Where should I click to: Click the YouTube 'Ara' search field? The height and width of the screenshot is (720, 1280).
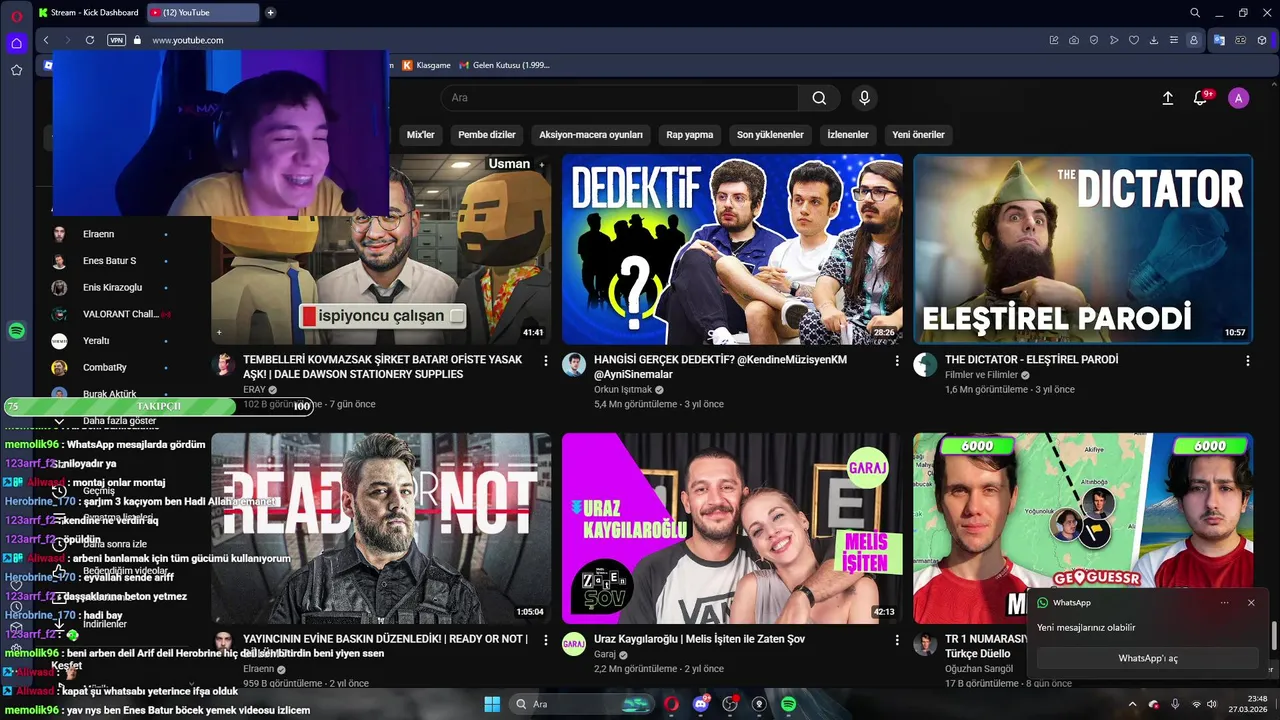pyautogui.click(x=620, y=98)
